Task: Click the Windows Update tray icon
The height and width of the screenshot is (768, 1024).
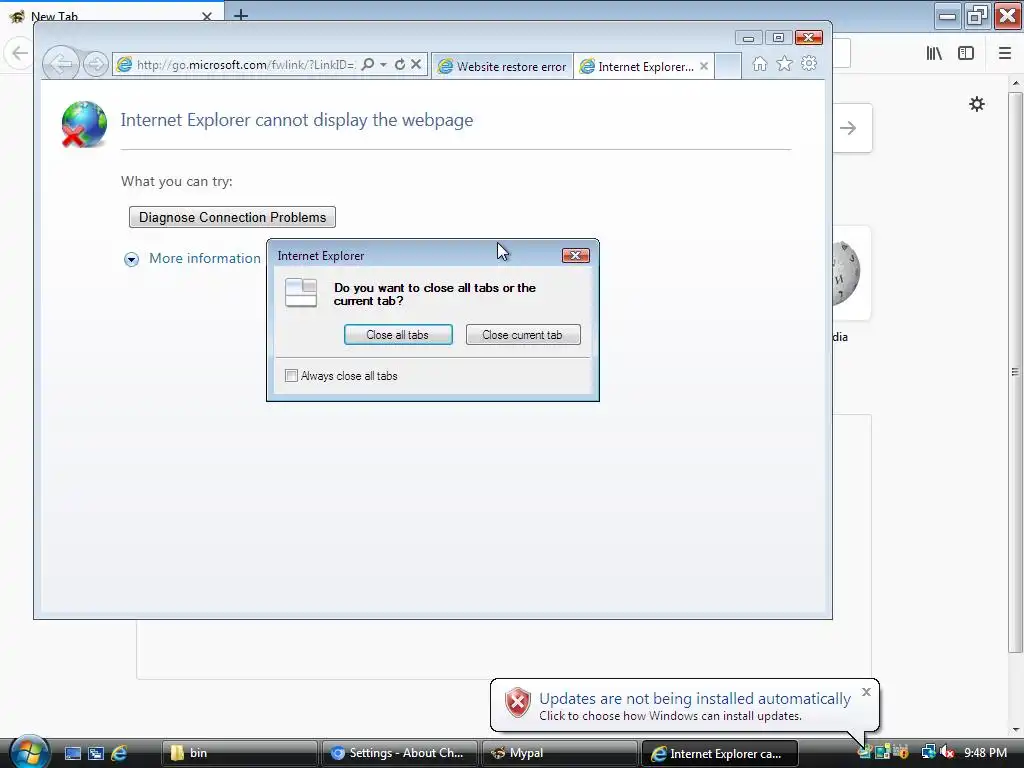Action: pos(865,752)
